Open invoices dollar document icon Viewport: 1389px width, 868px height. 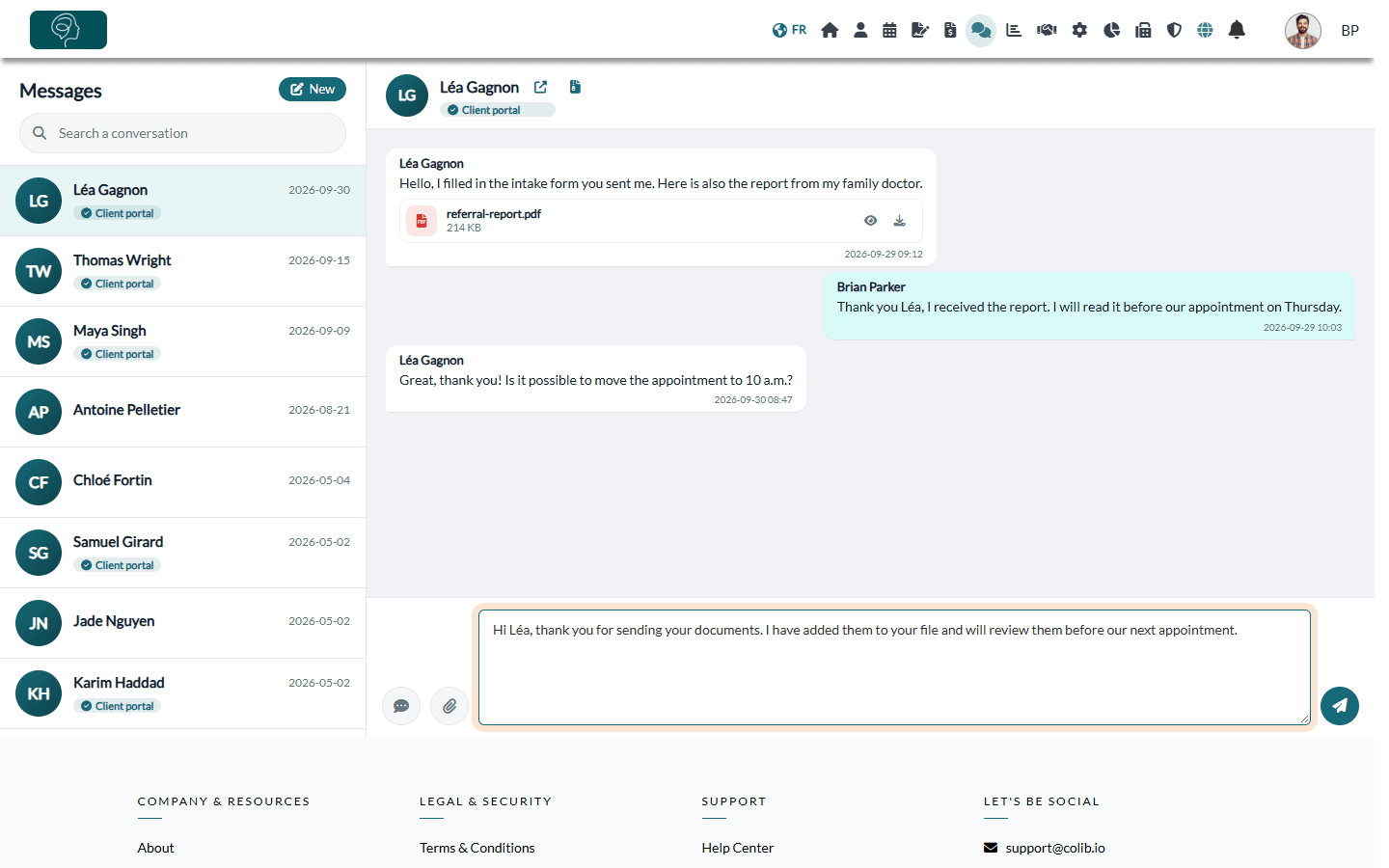[950, 30]
